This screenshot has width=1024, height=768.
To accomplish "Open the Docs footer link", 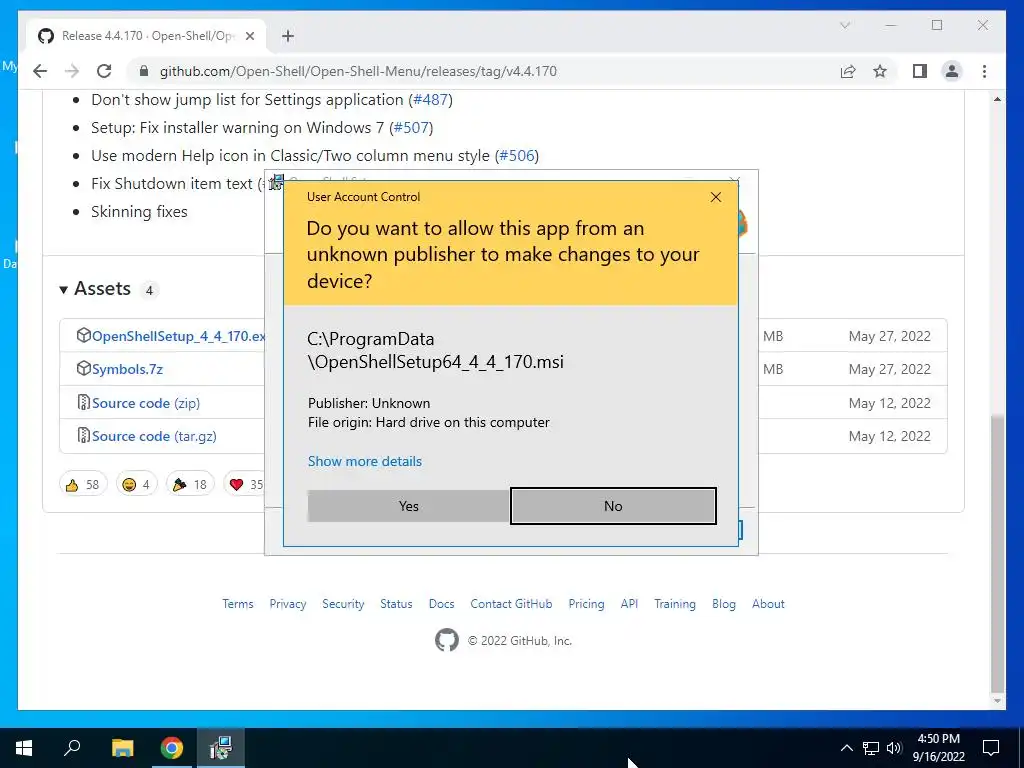I will 441,604.
